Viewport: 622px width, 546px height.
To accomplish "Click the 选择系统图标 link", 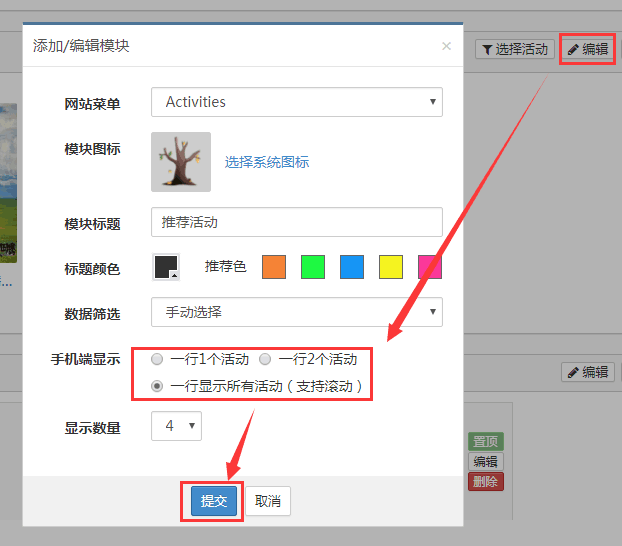I will (267, 162).
